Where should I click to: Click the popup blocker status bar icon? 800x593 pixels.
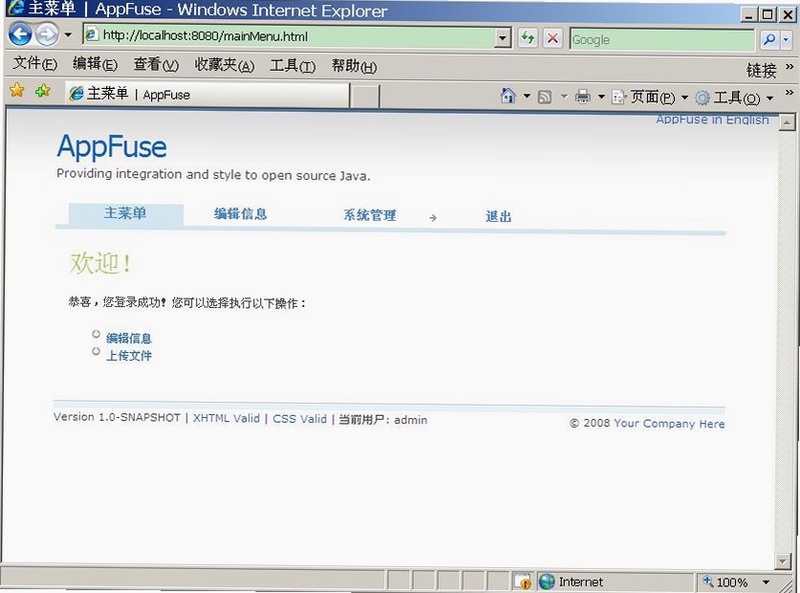click(x=523, y=581)
